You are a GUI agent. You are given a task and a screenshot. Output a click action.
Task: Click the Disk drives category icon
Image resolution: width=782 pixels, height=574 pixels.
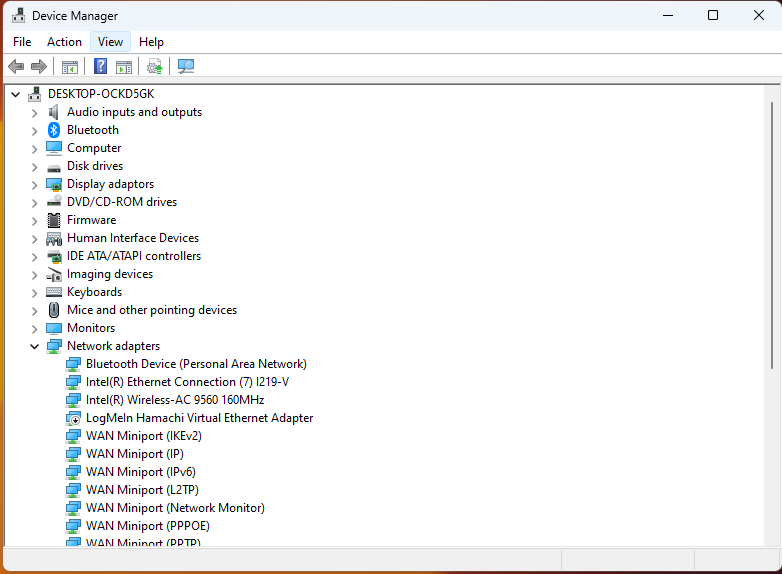point(54,169)
